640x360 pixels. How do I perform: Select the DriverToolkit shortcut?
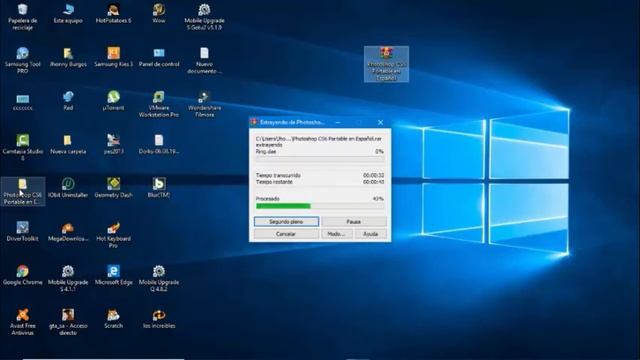[x=22, y=231]
